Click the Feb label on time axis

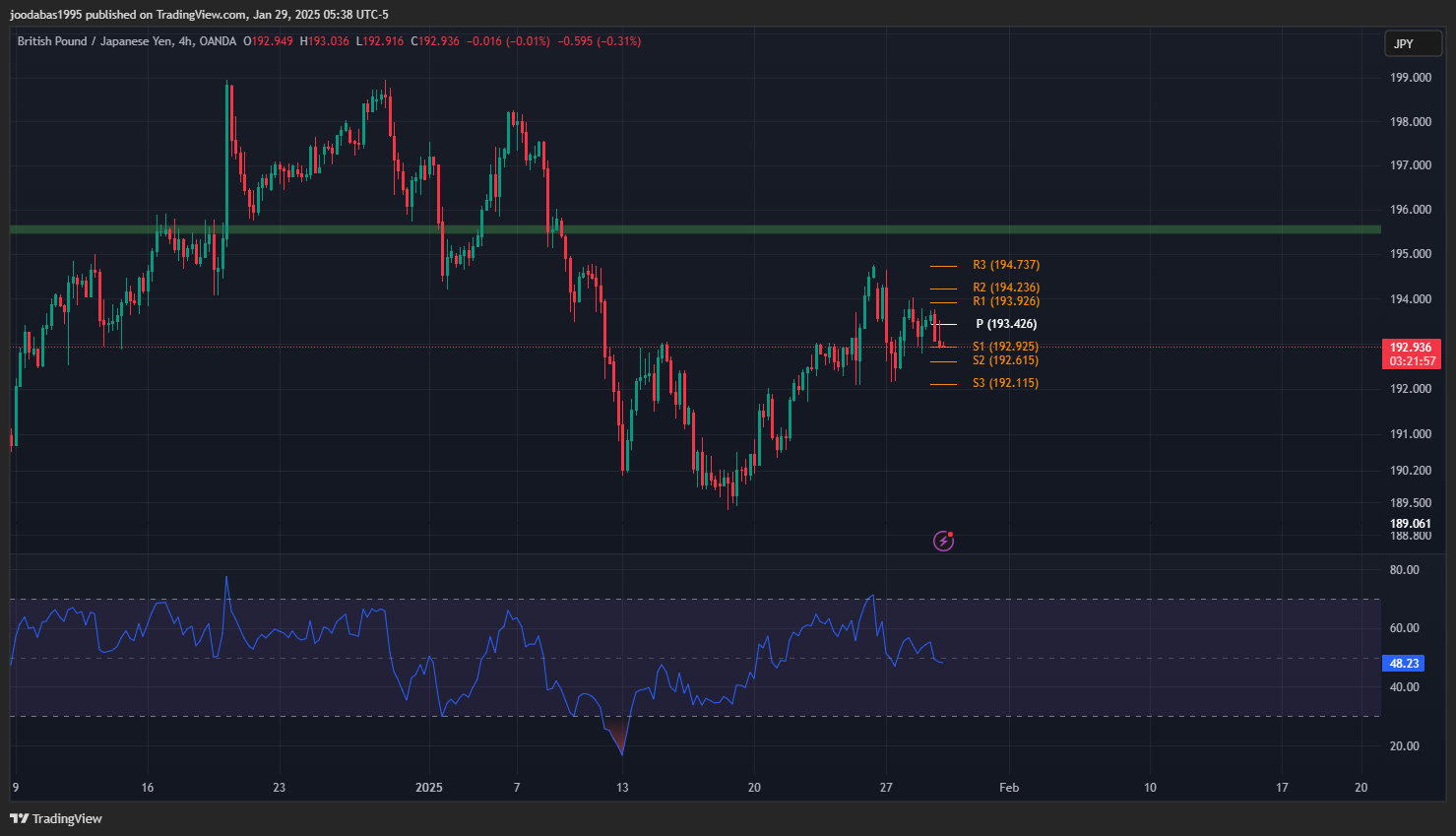pyautogui.click(x=1009, y=787)
